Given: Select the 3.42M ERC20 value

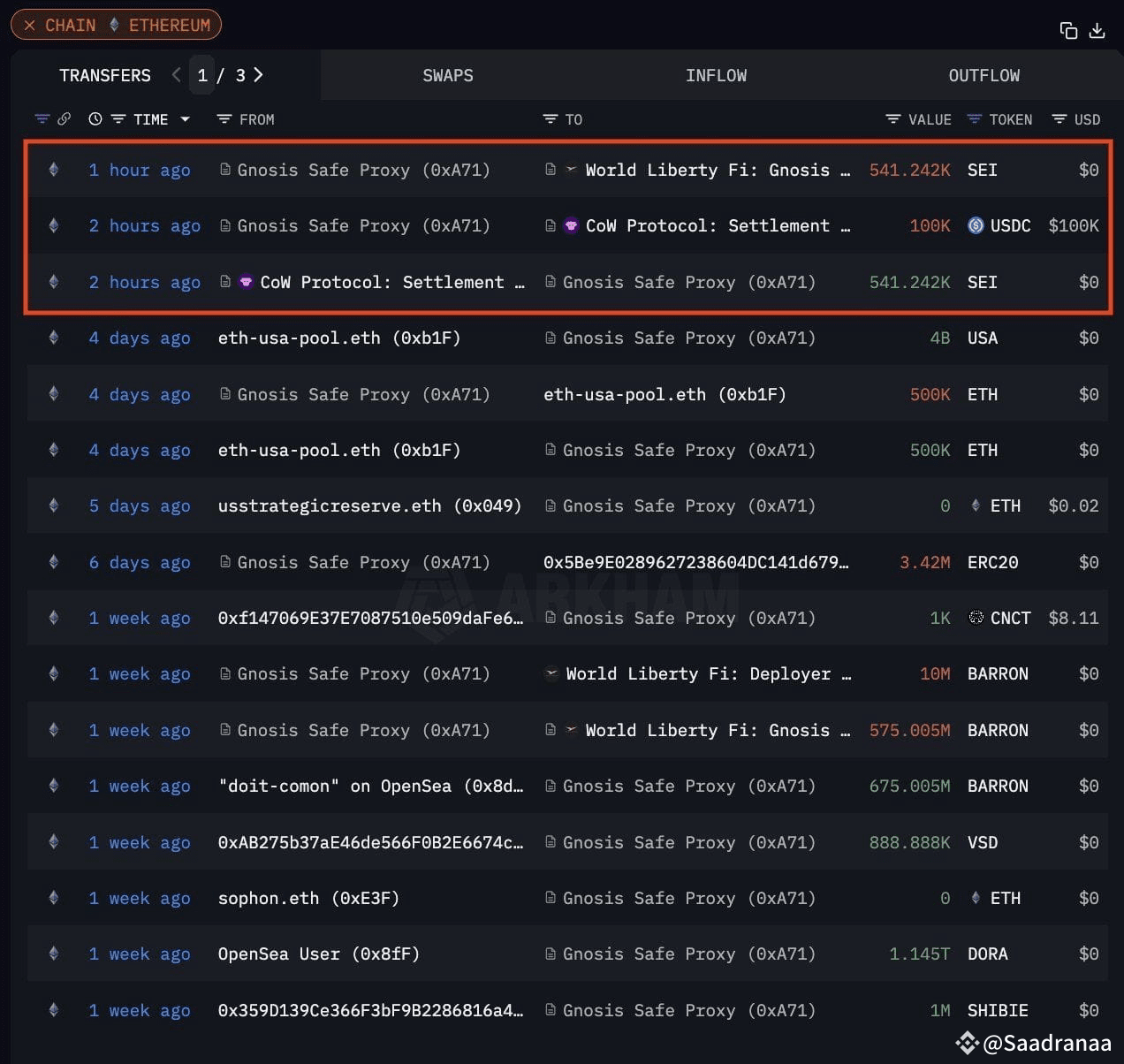Looking at the screenshot, I should 925,562.
